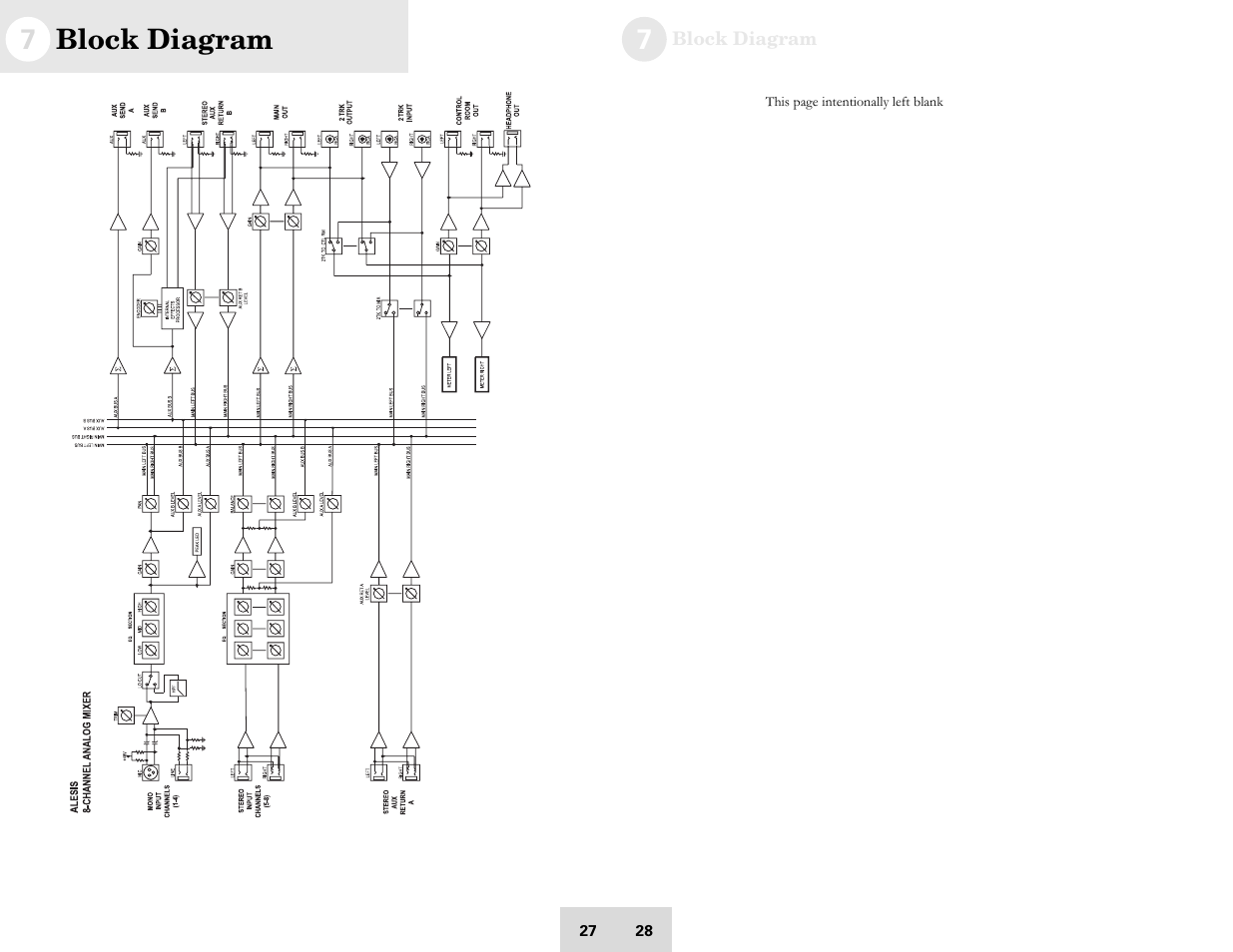1233x952 pixels.
Task: Click the MAIN OUT label
Action: tap(281, 110)
